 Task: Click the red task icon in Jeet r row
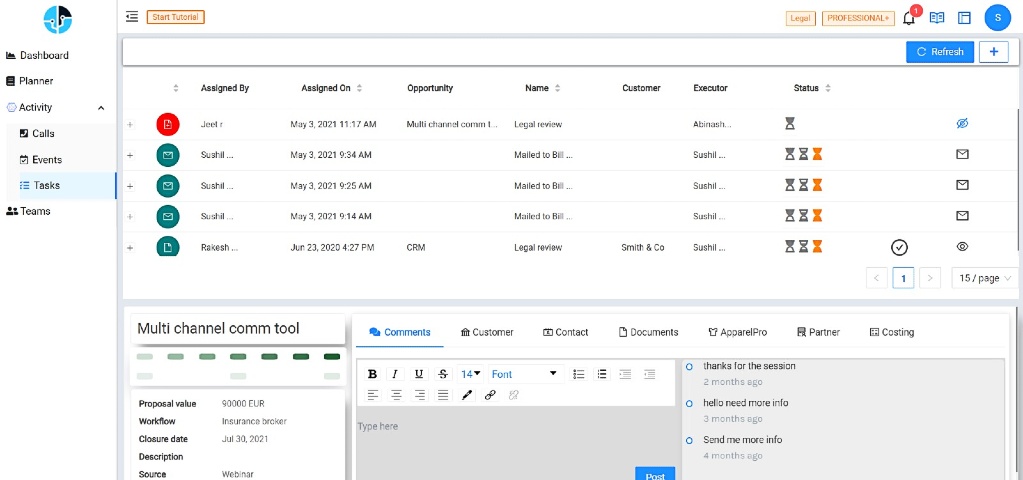[168, 124]
